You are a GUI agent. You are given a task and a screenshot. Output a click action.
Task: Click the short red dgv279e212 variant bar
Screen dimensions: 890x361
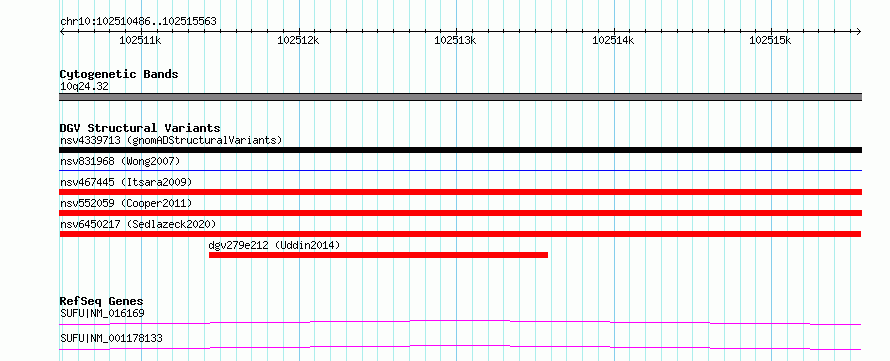point(378,255)
